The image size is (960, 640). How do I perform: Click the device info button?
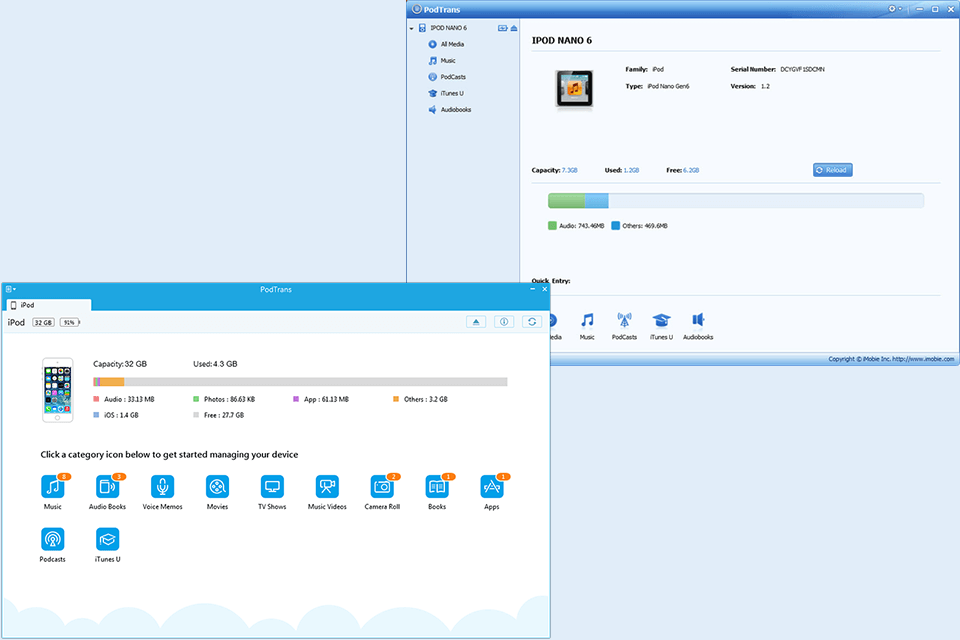504,322
